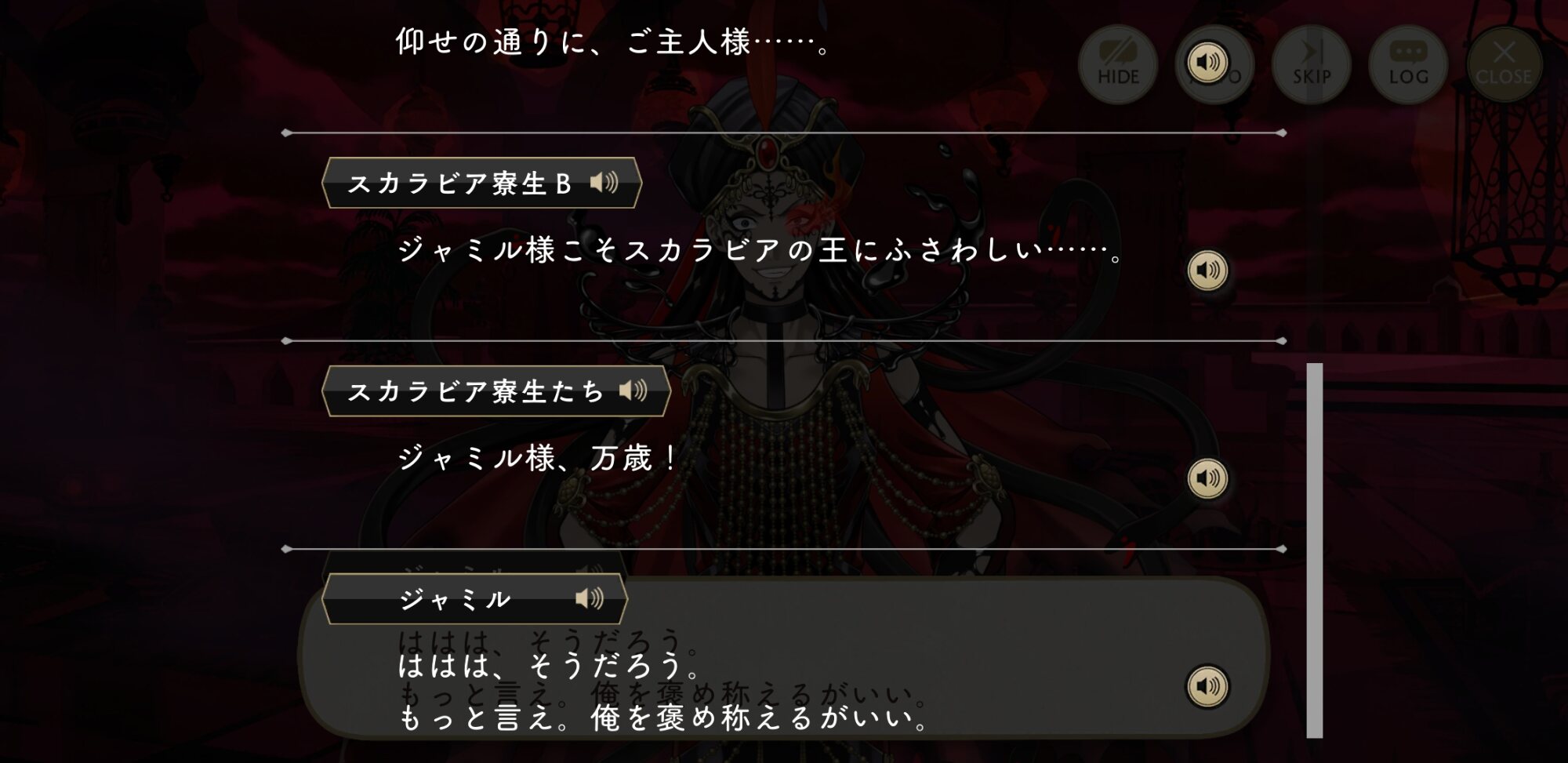Image resolution: width=1568 pixels, height=763 pixels.
Task: Play voice for the 王にふさわしい line
Action: point(1207,270)
